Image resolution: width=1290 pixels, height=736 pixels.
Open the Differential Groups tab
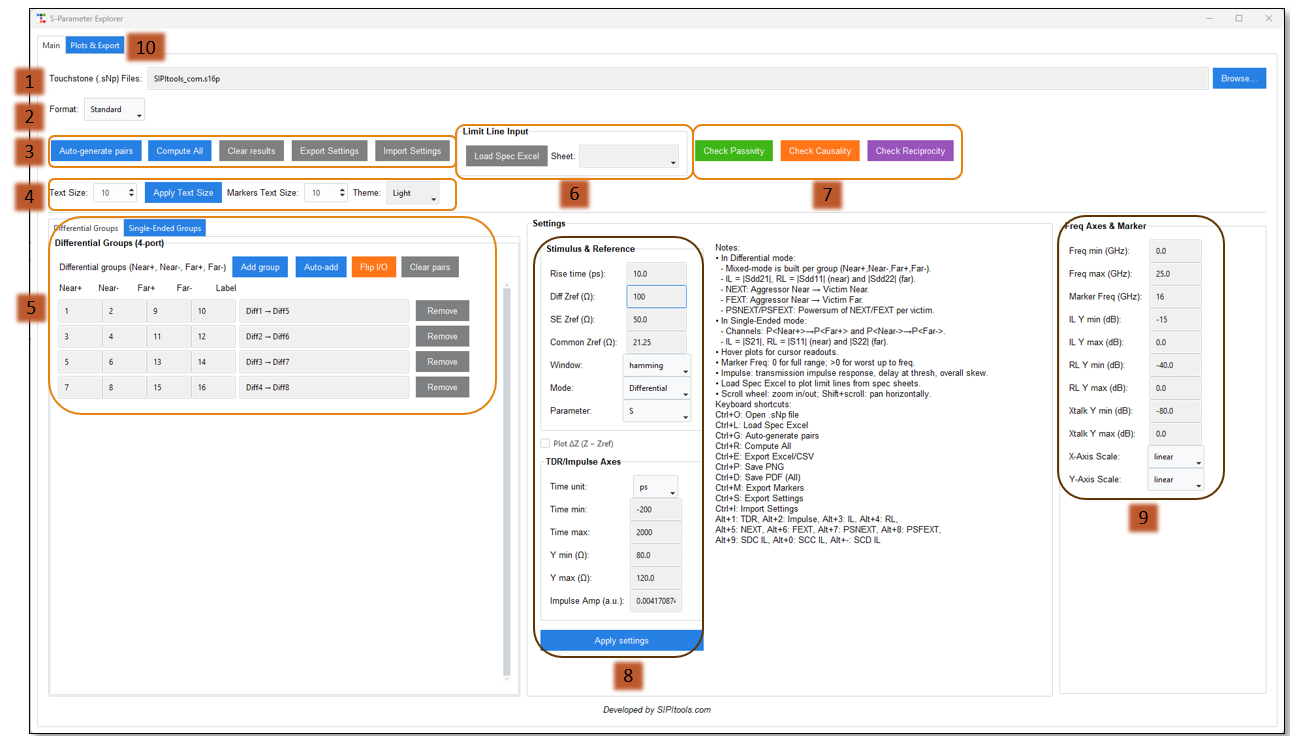coord(86,228)
